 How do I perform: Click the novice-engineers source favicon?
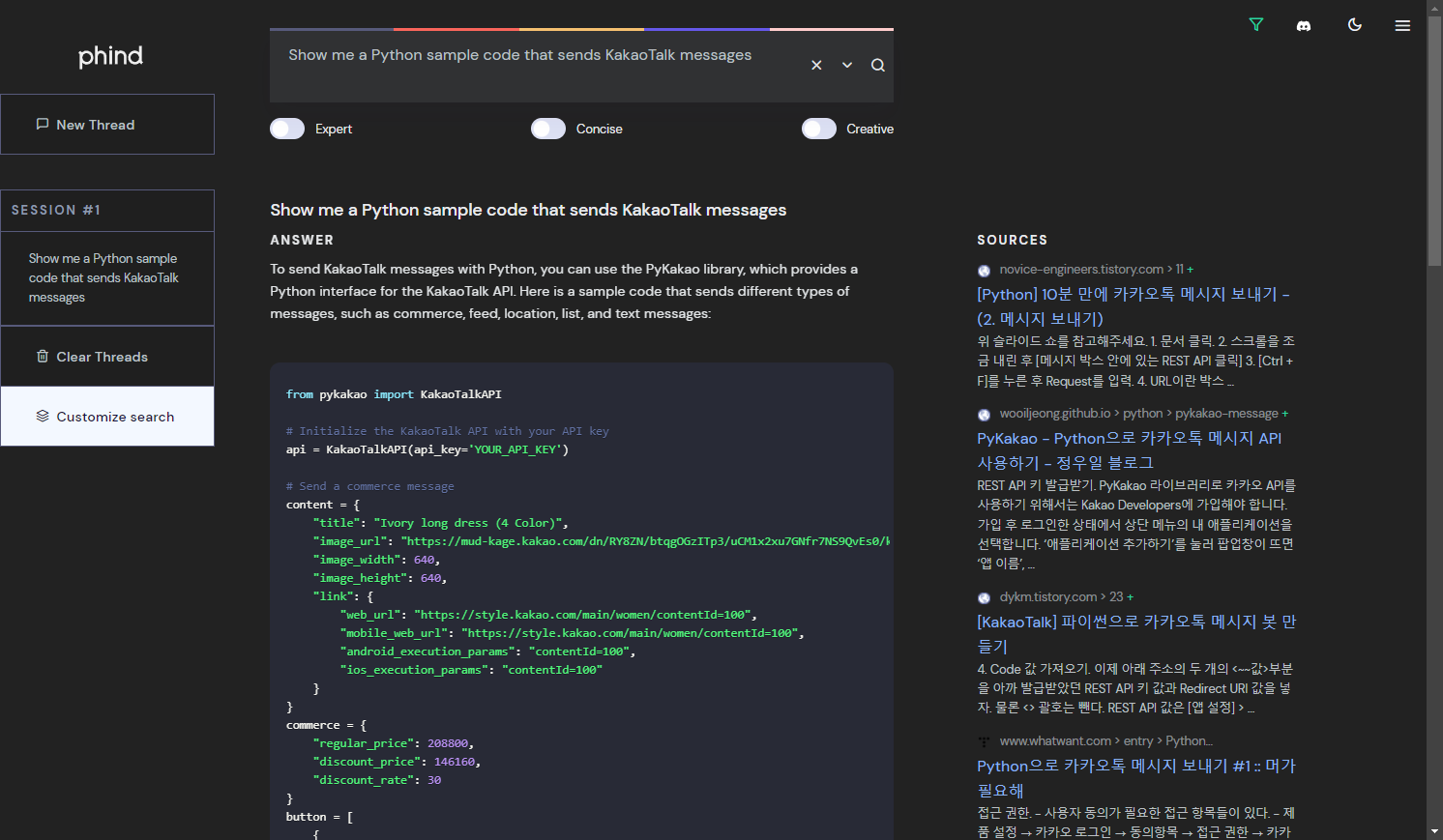click(x=984, y=271)
